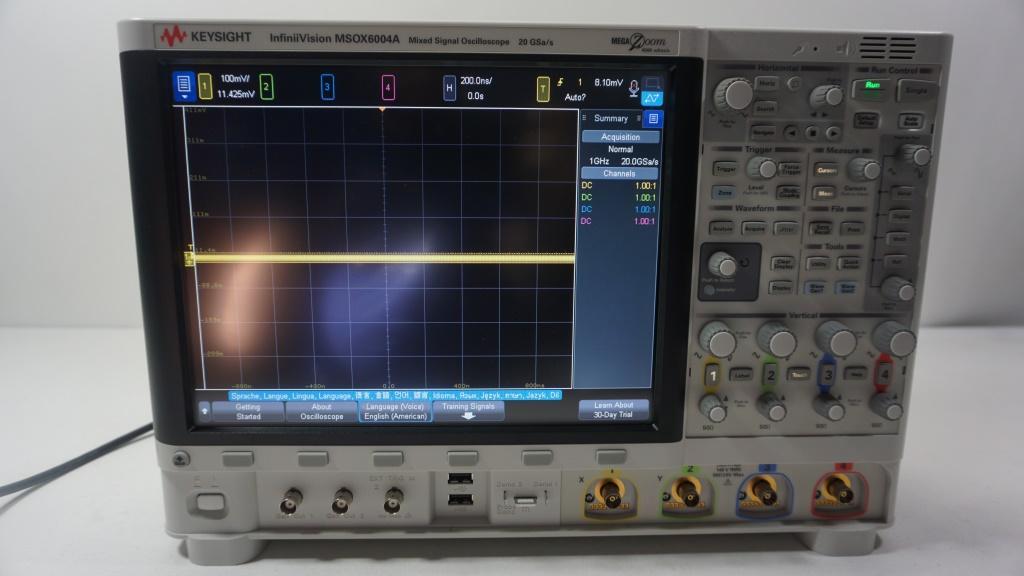Open the Summary sidebar header menu
The height and width of the screenshot is (576, 1024).
point(611,118)
